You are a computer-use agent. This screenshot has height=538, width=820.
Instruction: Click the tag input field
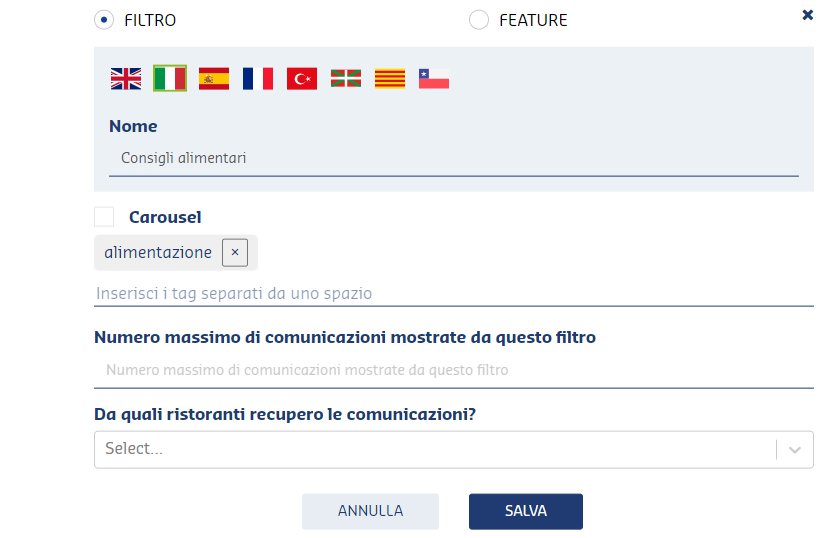453,293
